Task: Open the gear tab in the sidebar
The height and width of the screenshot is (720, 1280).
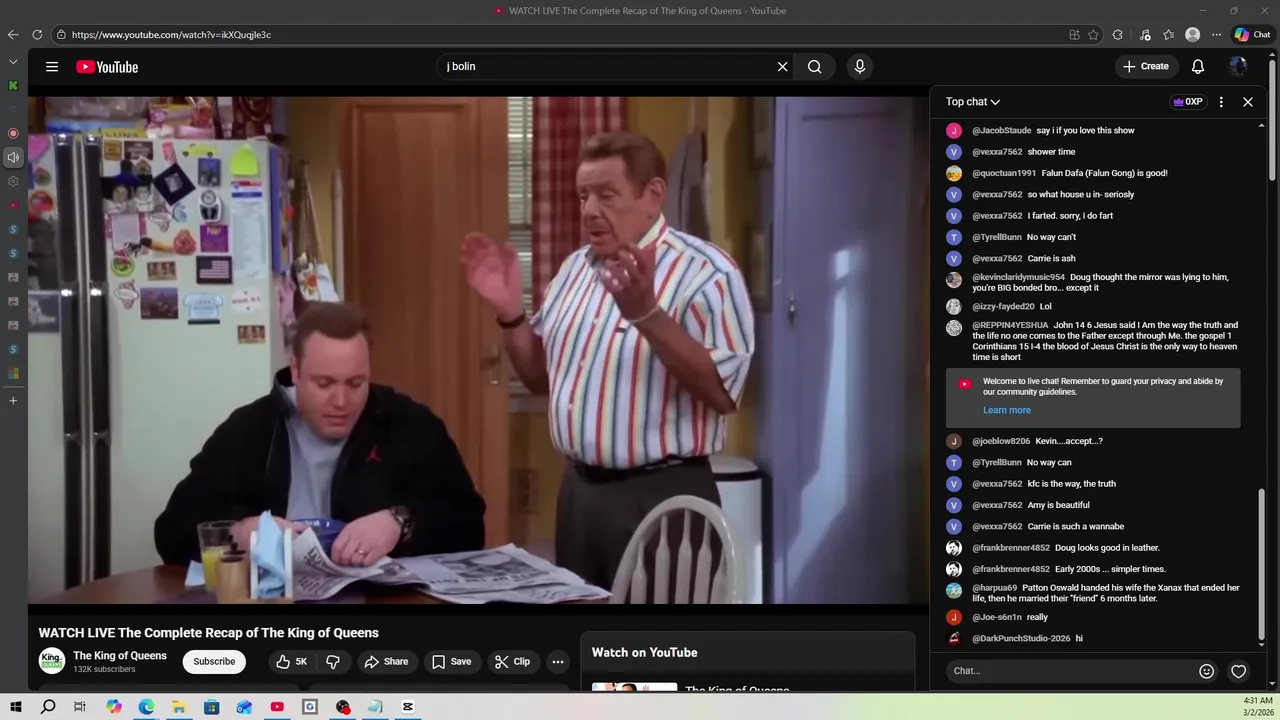Action: 13,182
